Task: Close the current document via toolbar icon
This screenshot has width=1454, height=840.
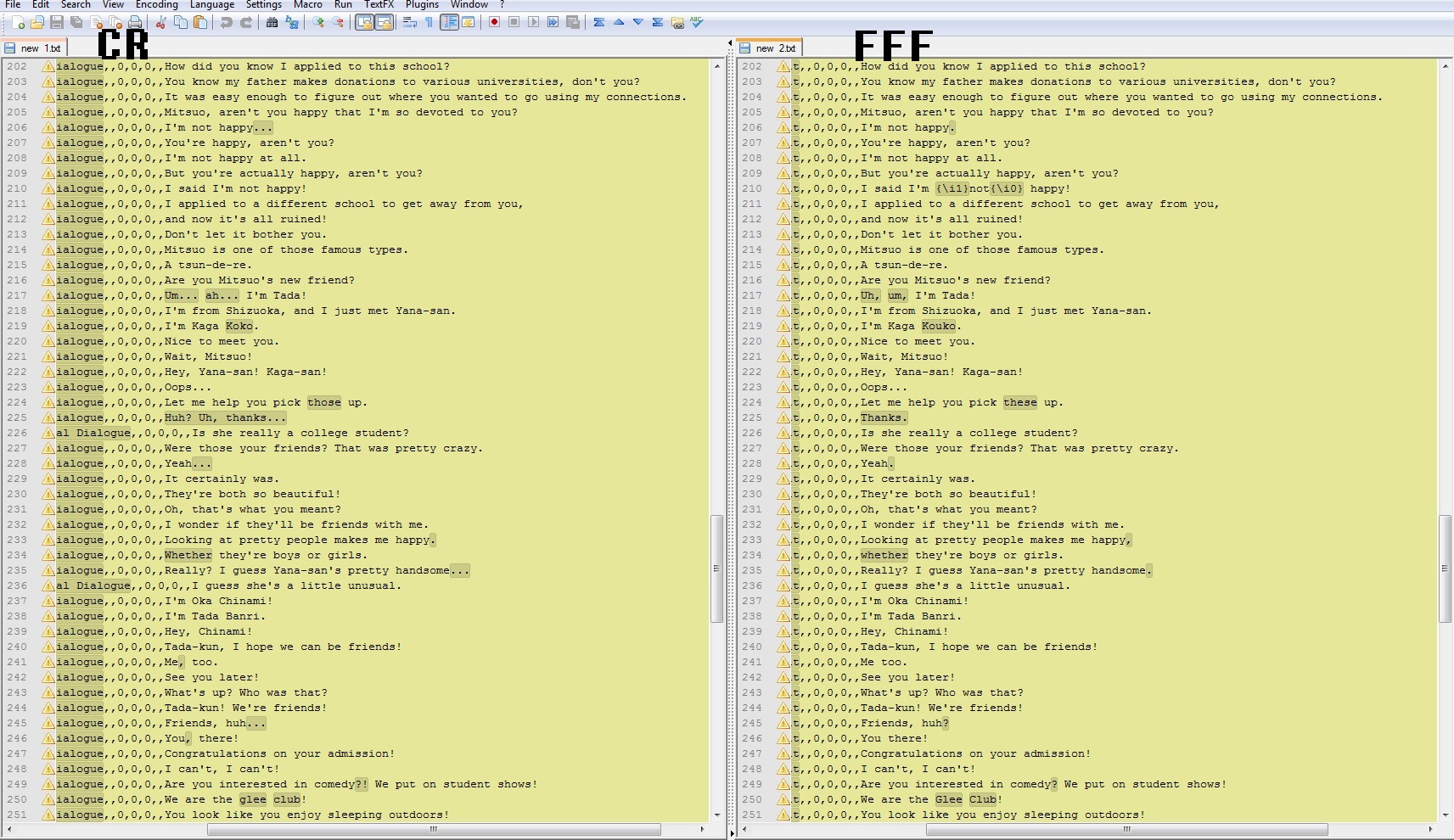Action: tap(96, 22)
